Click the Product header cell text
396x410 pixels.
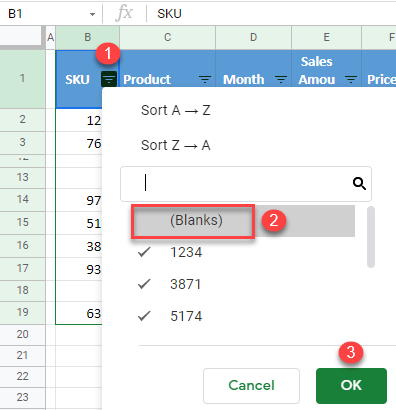click(x=147, y=80)
